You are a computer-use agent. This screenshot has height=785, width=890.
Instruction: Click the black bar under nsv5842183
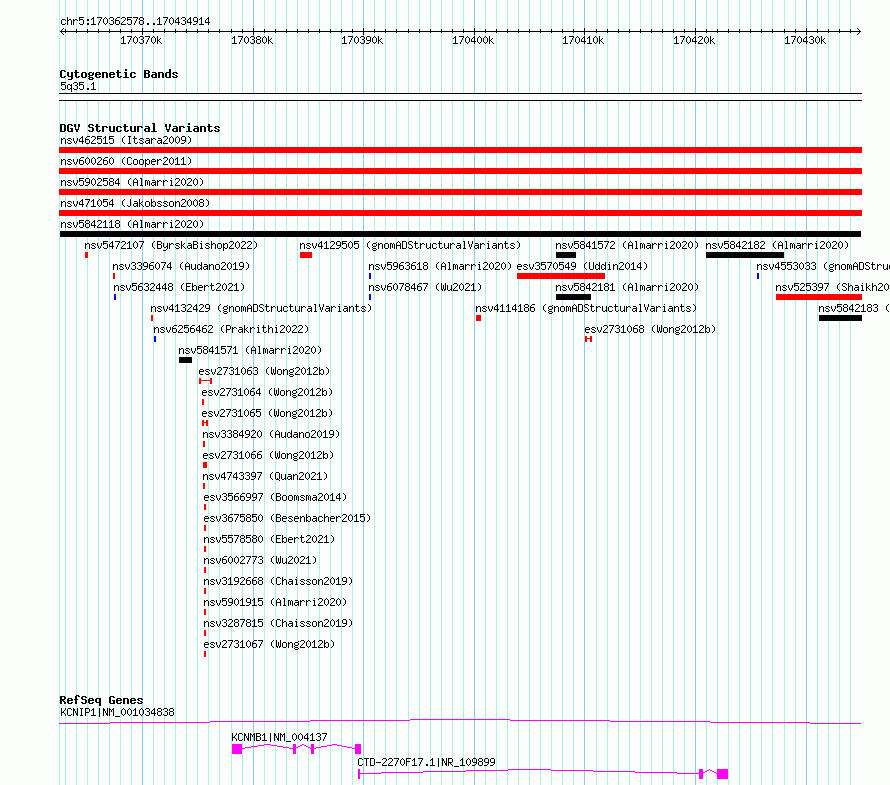point(840,318)
